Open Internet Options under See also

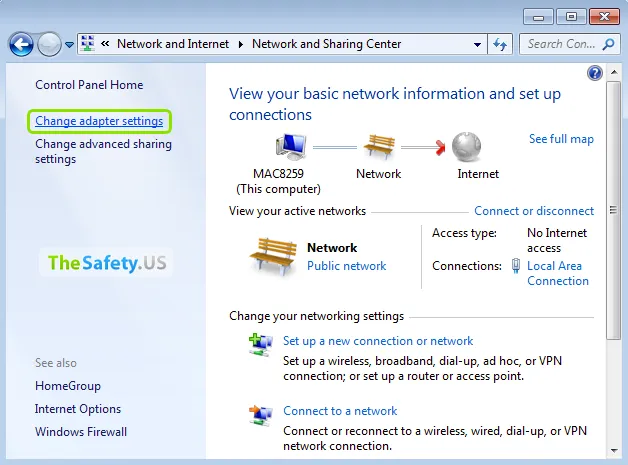(x=78, y=409)
